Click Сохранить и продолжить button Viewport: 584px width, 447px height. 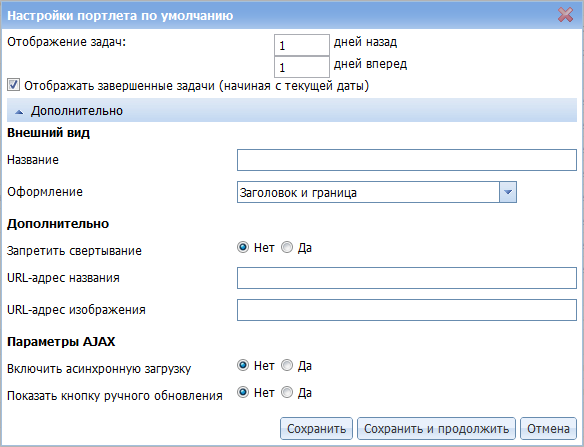click(x=436, y=428)
